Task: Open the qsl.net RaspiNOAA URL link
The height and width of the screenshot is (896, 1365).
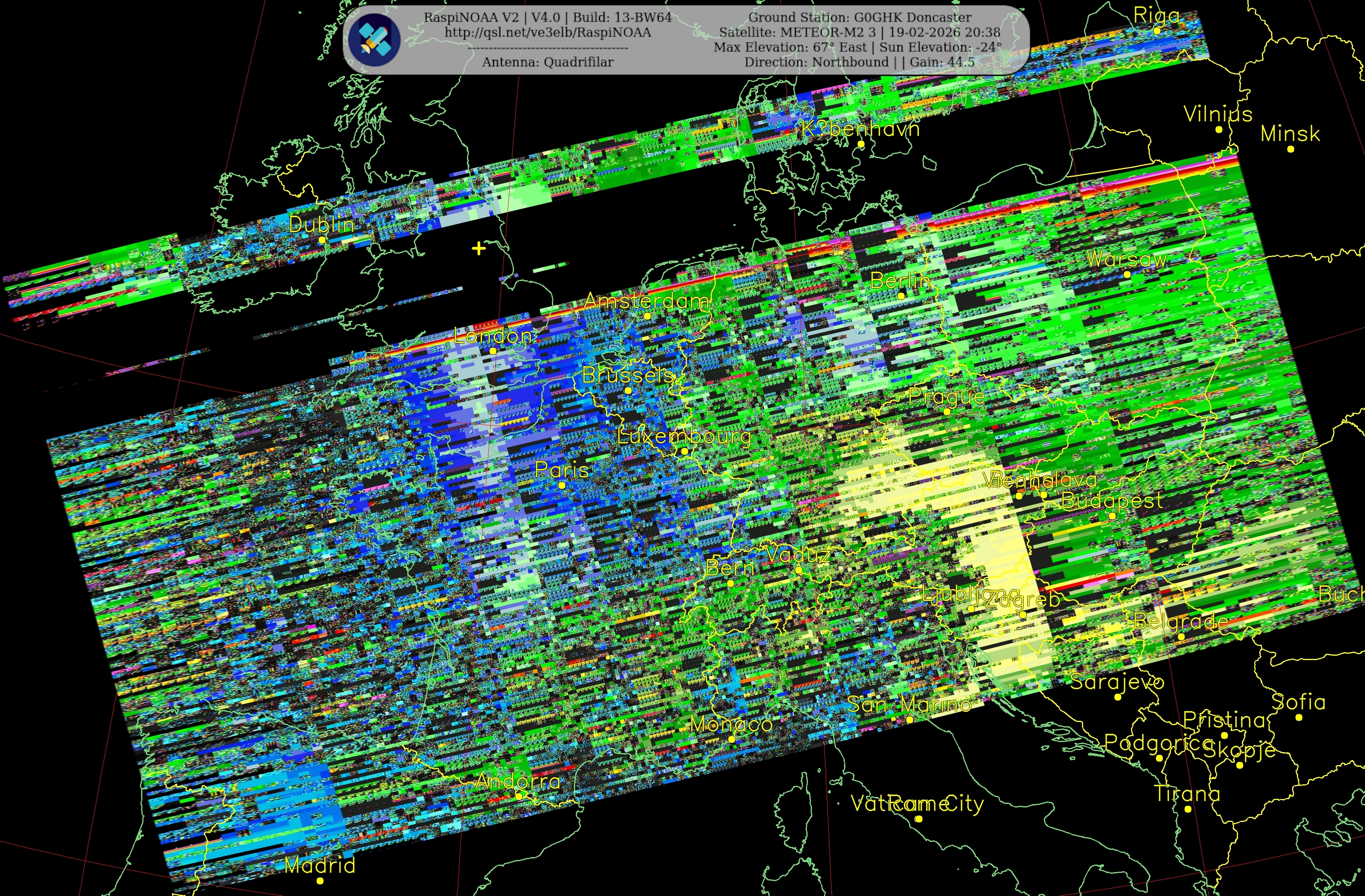Action: point(548,32)
